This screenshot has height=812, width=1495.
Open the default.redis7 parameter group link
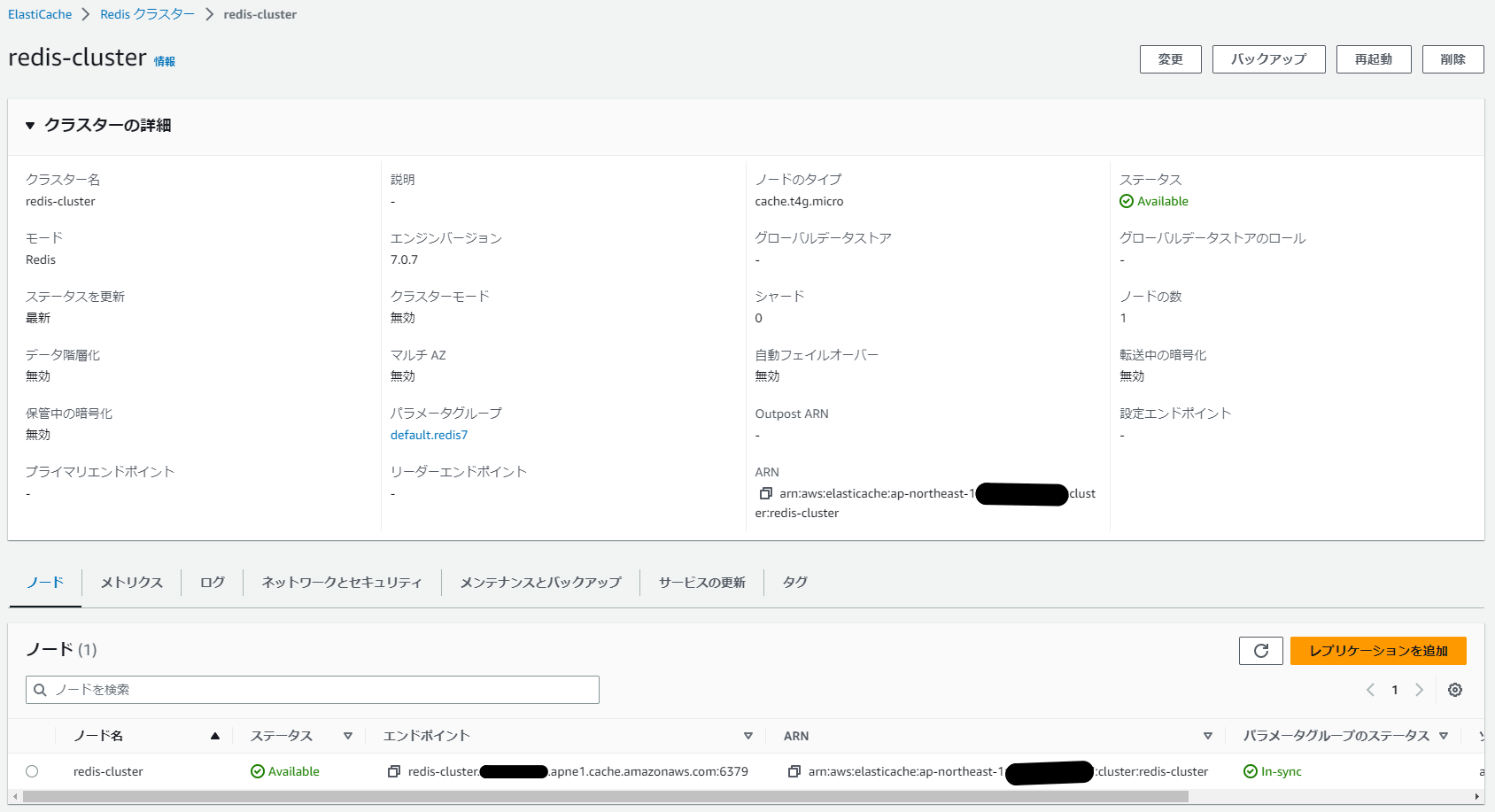click(x=429, y=434)
